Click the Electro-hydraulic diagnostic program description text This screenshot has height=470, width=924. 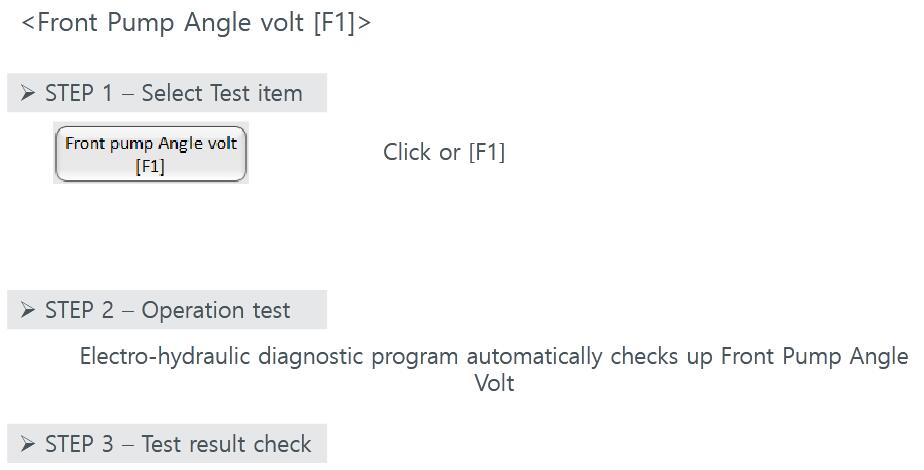(494, 369)
